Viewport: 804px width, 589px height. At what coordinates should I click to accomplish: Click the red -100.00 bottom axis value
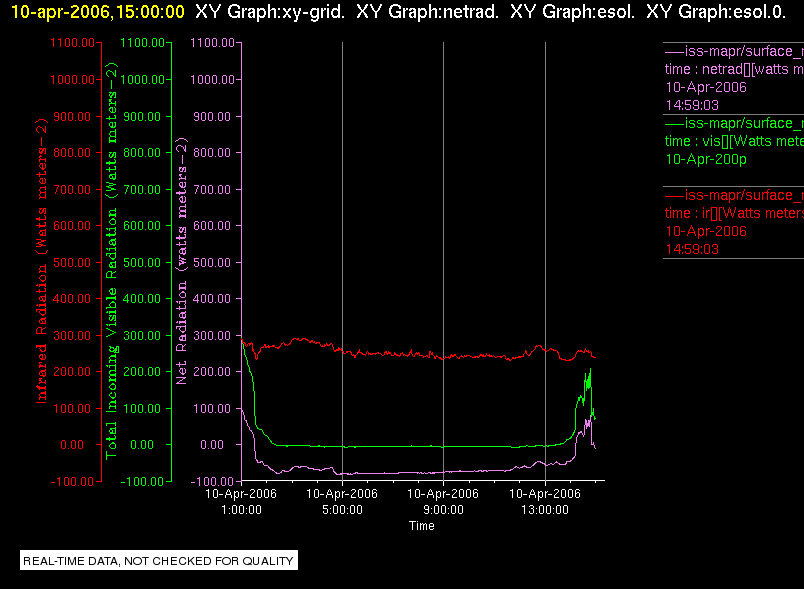pos(72,481)
